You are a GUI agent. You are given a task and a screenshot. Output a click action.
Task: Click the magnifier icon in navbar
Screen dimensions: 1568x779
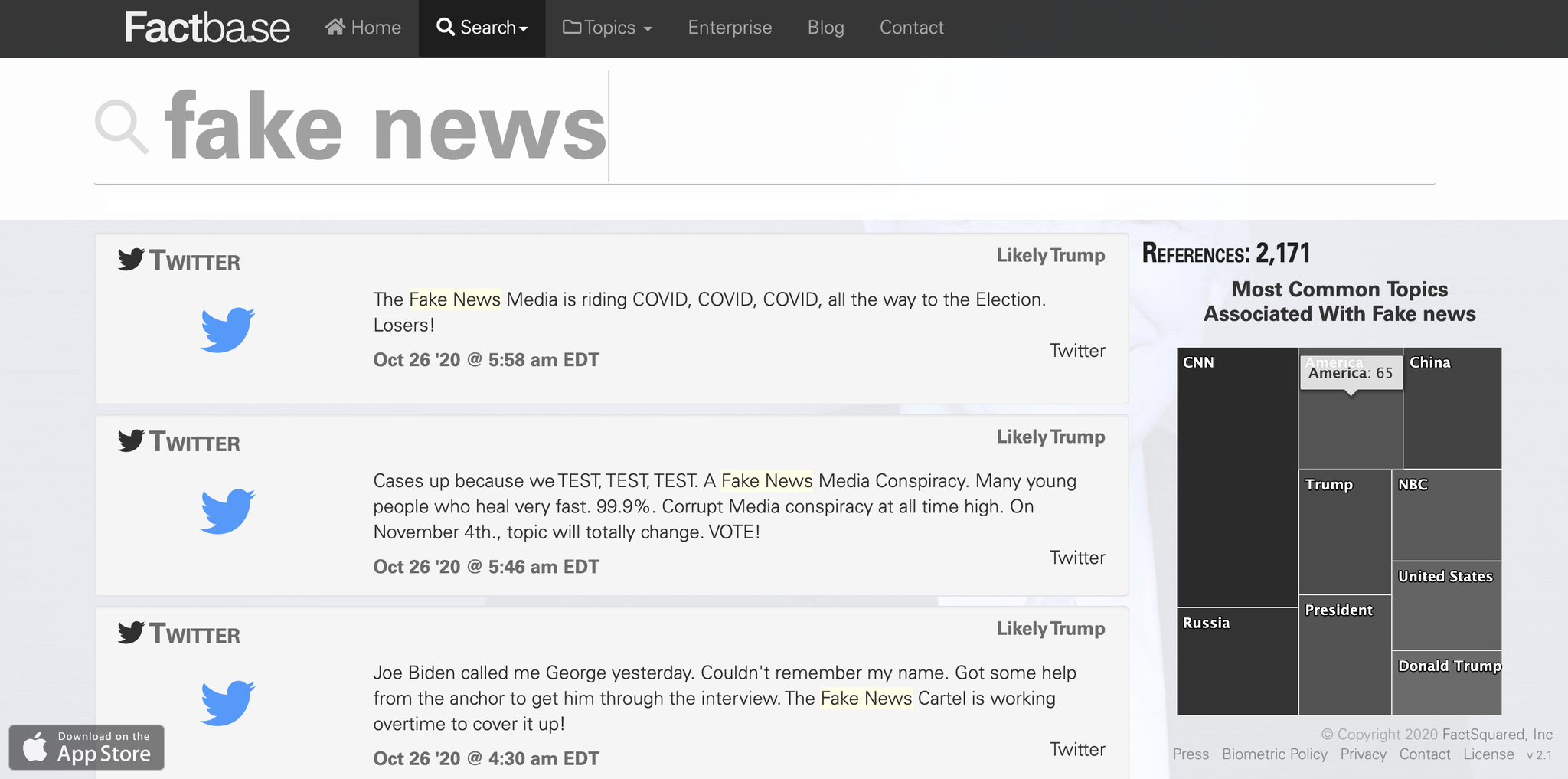446,27
